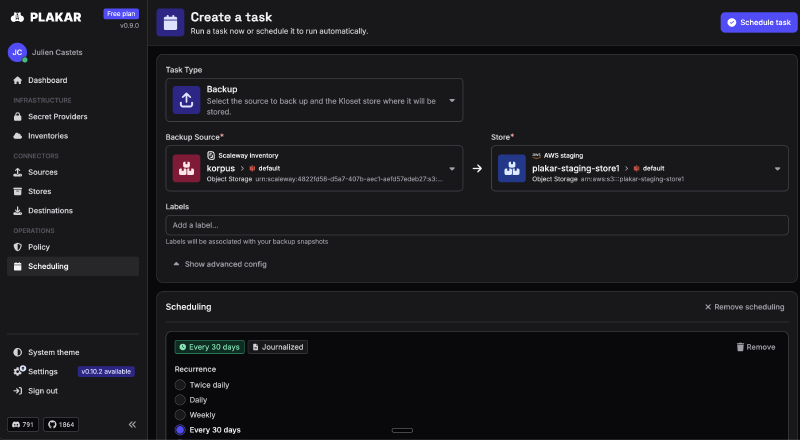Click the Inventories cloud icon
This screenshot has height=440, width=800.
point(17,136)
